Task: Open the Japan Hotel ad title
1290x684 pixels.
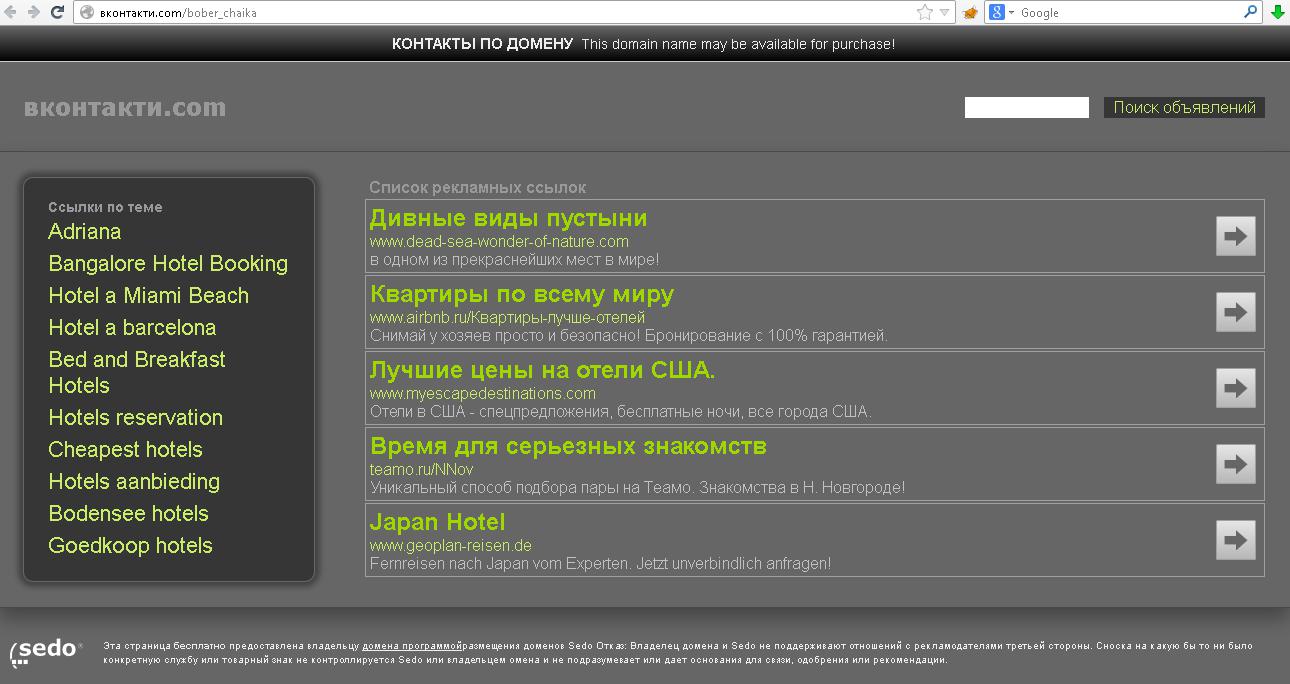Action: point(437,522)
